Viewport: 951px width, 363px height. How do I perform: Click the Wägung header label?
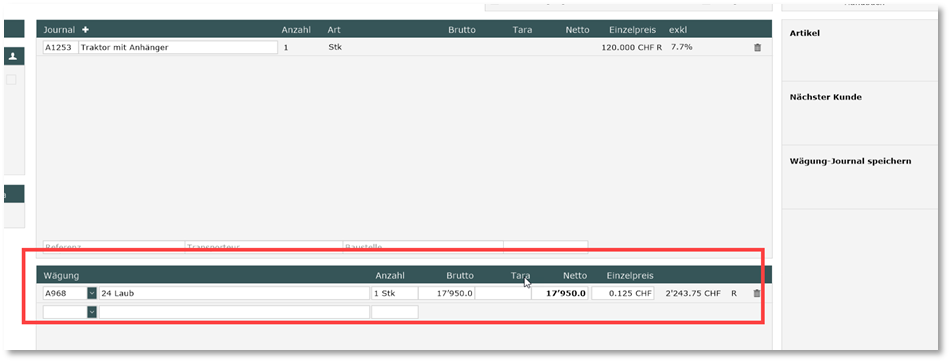[x=61, y=276]
